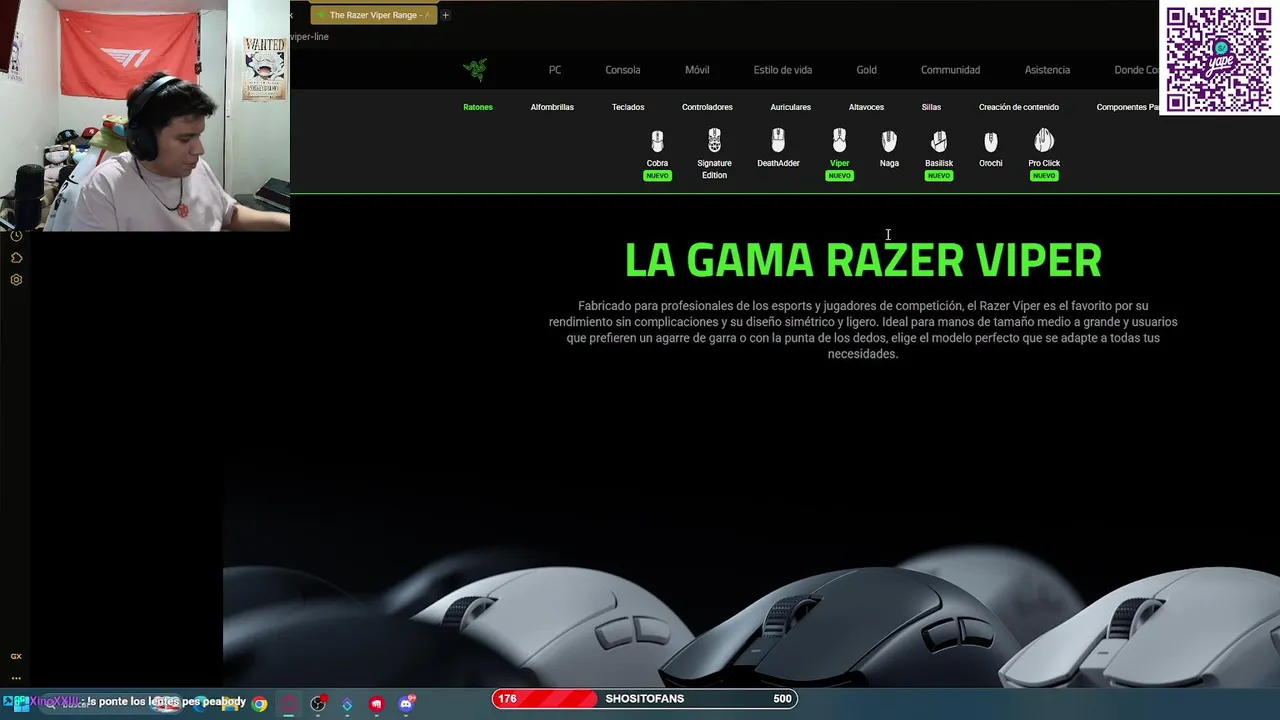Screen dimensions: 1280x720
Task: Switch to The Razer Viper Range tab
Action: [373, 15]
